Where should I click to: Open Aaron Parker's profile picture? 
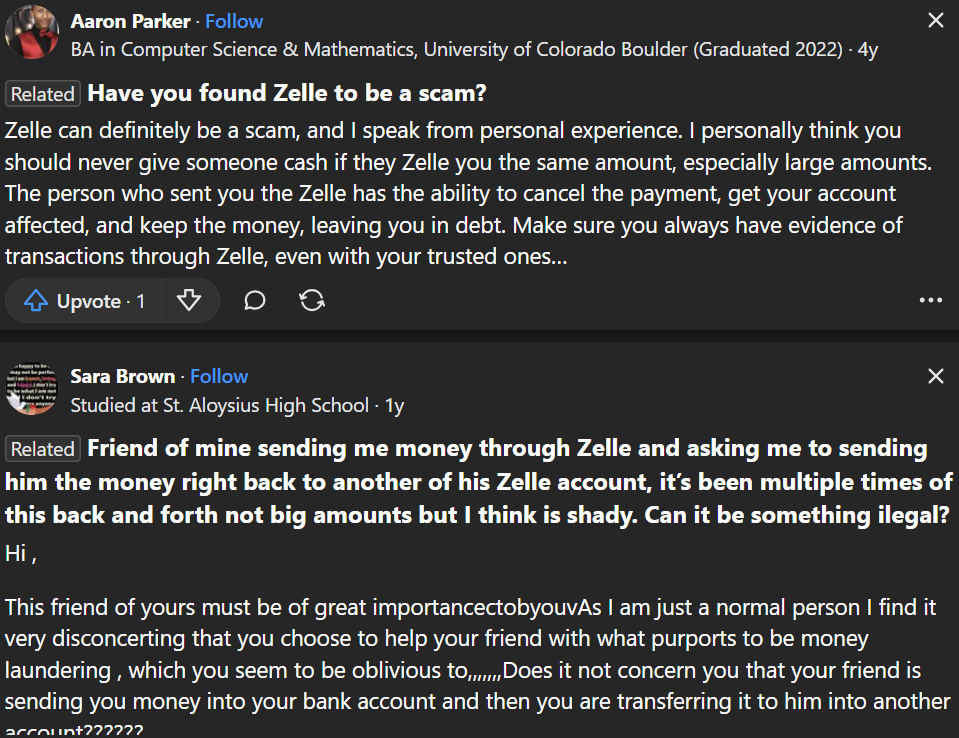pyautogui.click(x=31, y=33)
